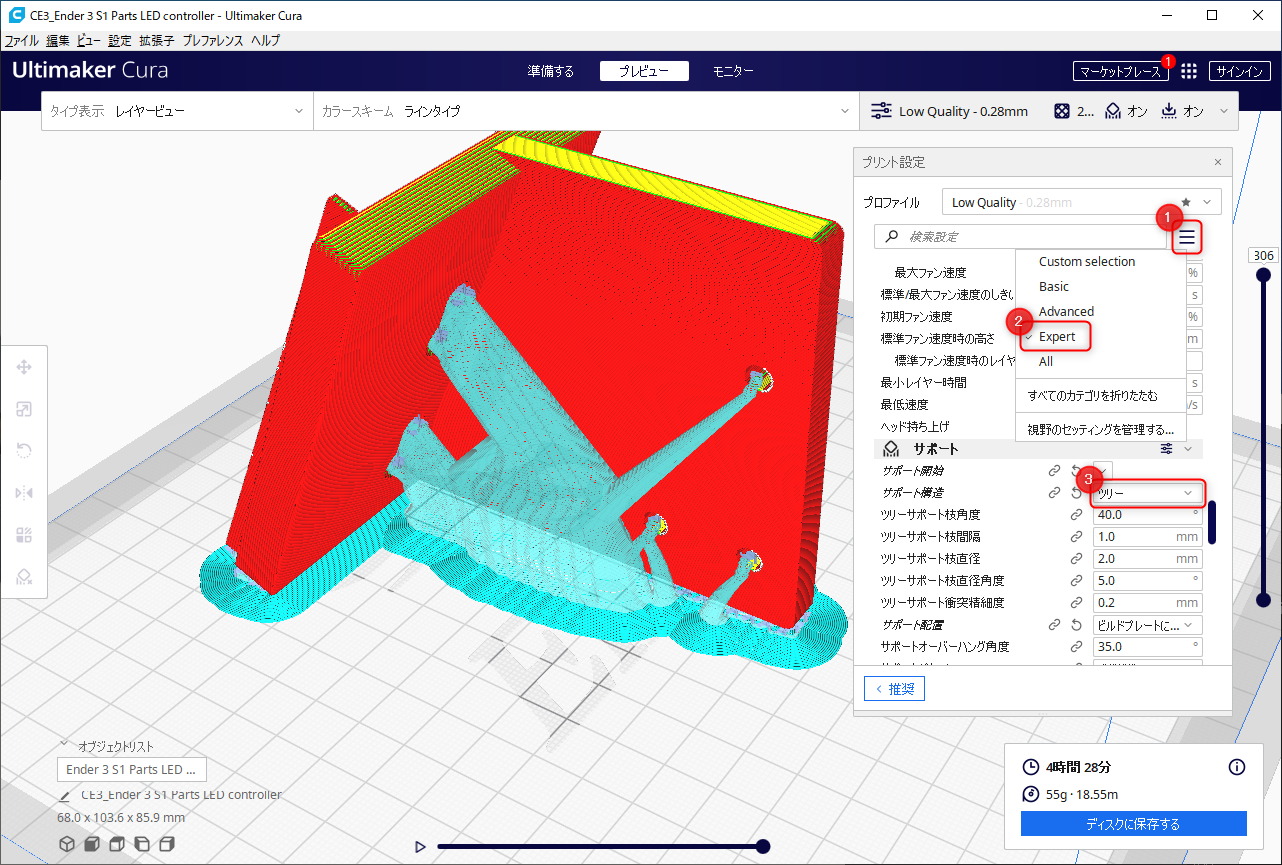This screenshot has height=865, width=1282.
Task: Open the 編集 menu
Action: click(x=58, y=41)
